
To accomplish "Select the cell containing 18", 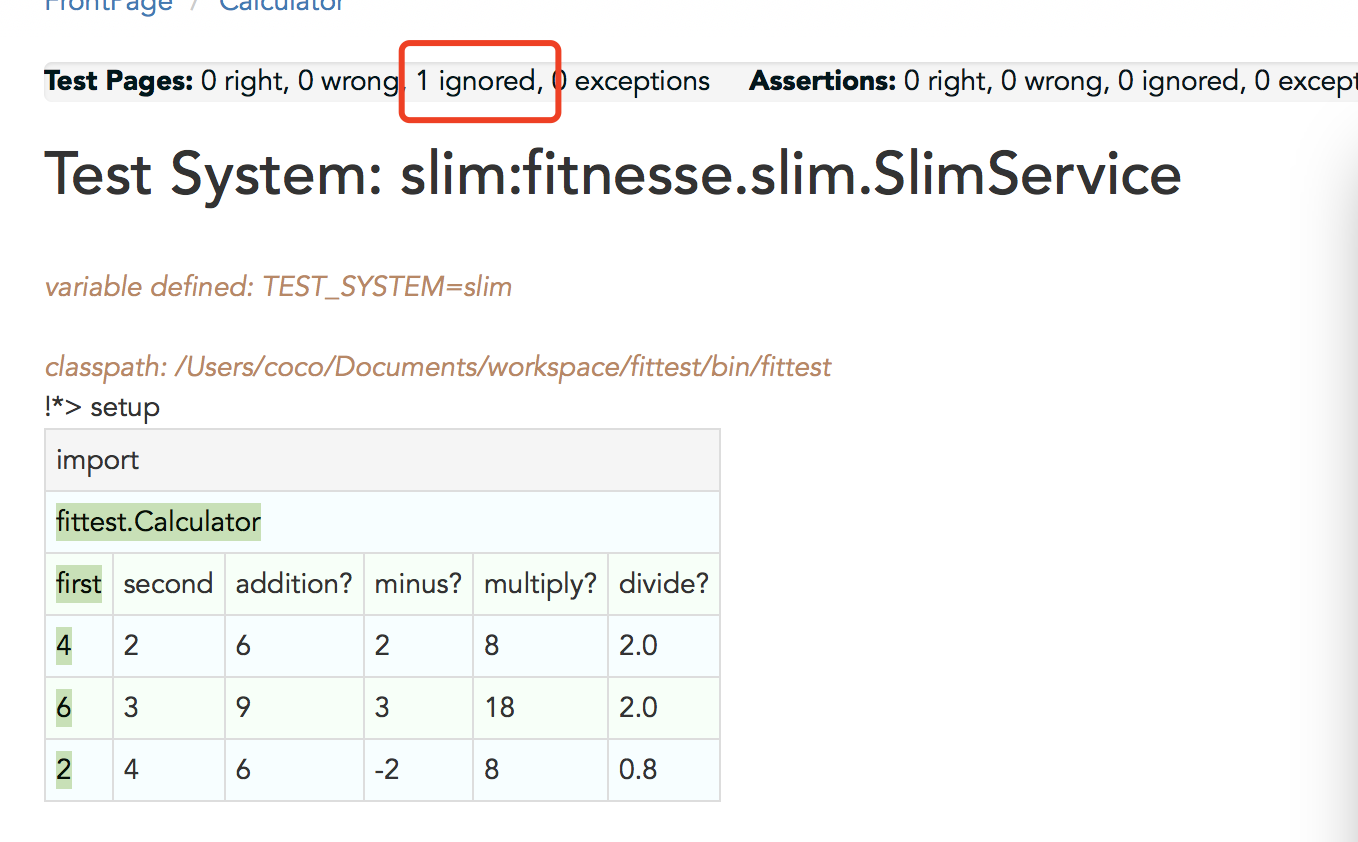I will (540, 708).
